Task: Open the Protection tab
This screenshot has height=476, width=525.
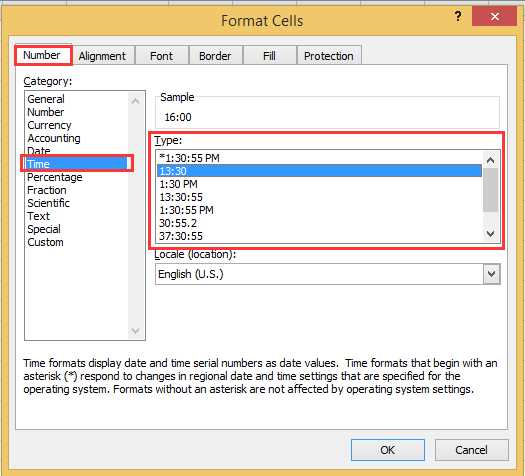Action: 329,56
